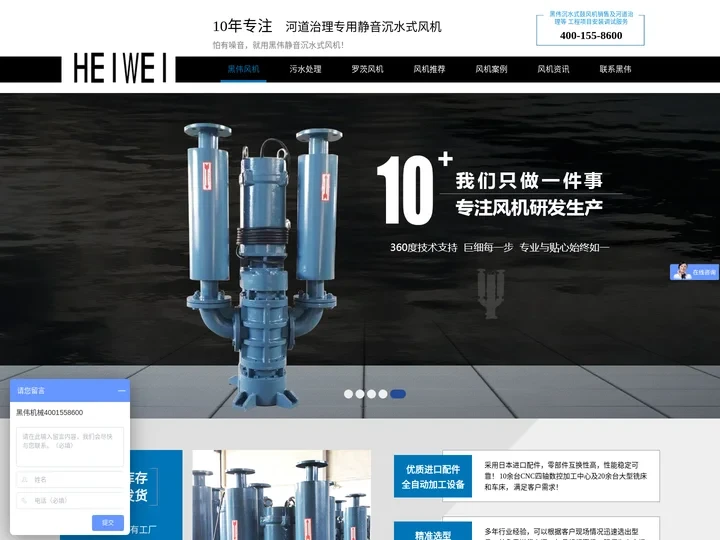Screen dimensions: 720x540
Task: Click the 360度技术支持 banner subtitle
Action: tap(500, 248)
